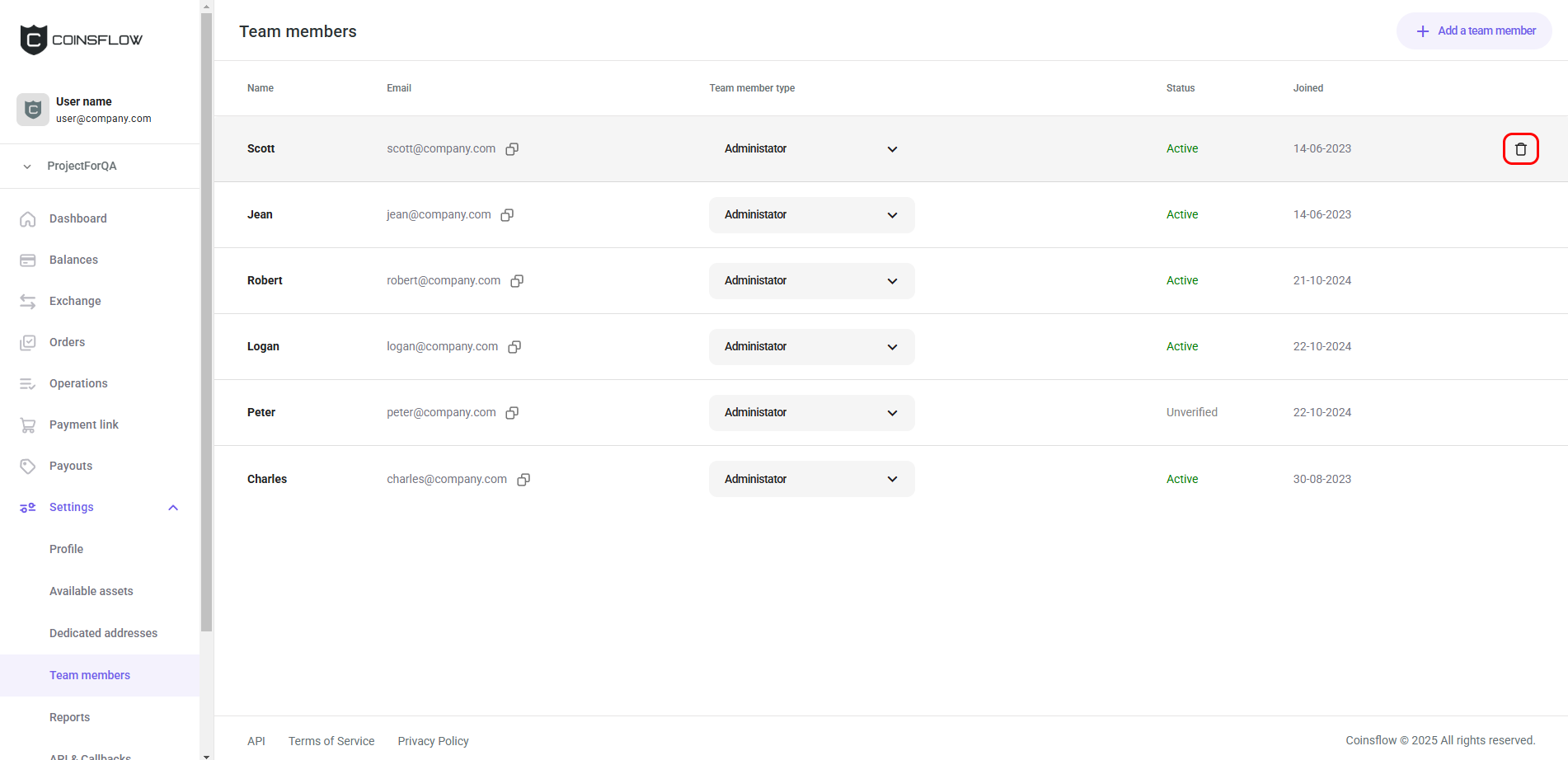The width and height of the screenshot is (1568, 760).
Task: Open Charles's team member type dropdown
Action: point(811,479)
